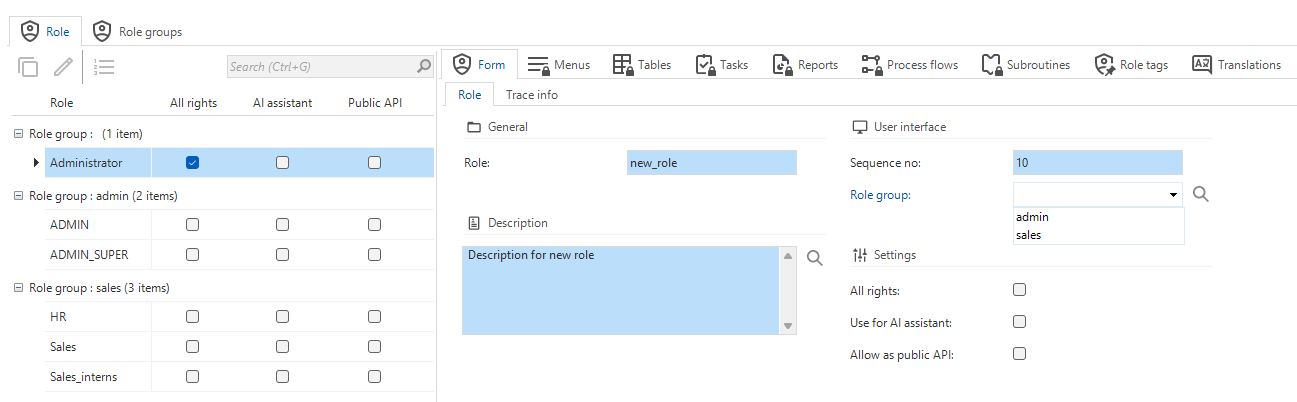This screenshot has width=1297, height=402.
Task: Open the Trace info sub-tab
Action: tap(532, 95)
